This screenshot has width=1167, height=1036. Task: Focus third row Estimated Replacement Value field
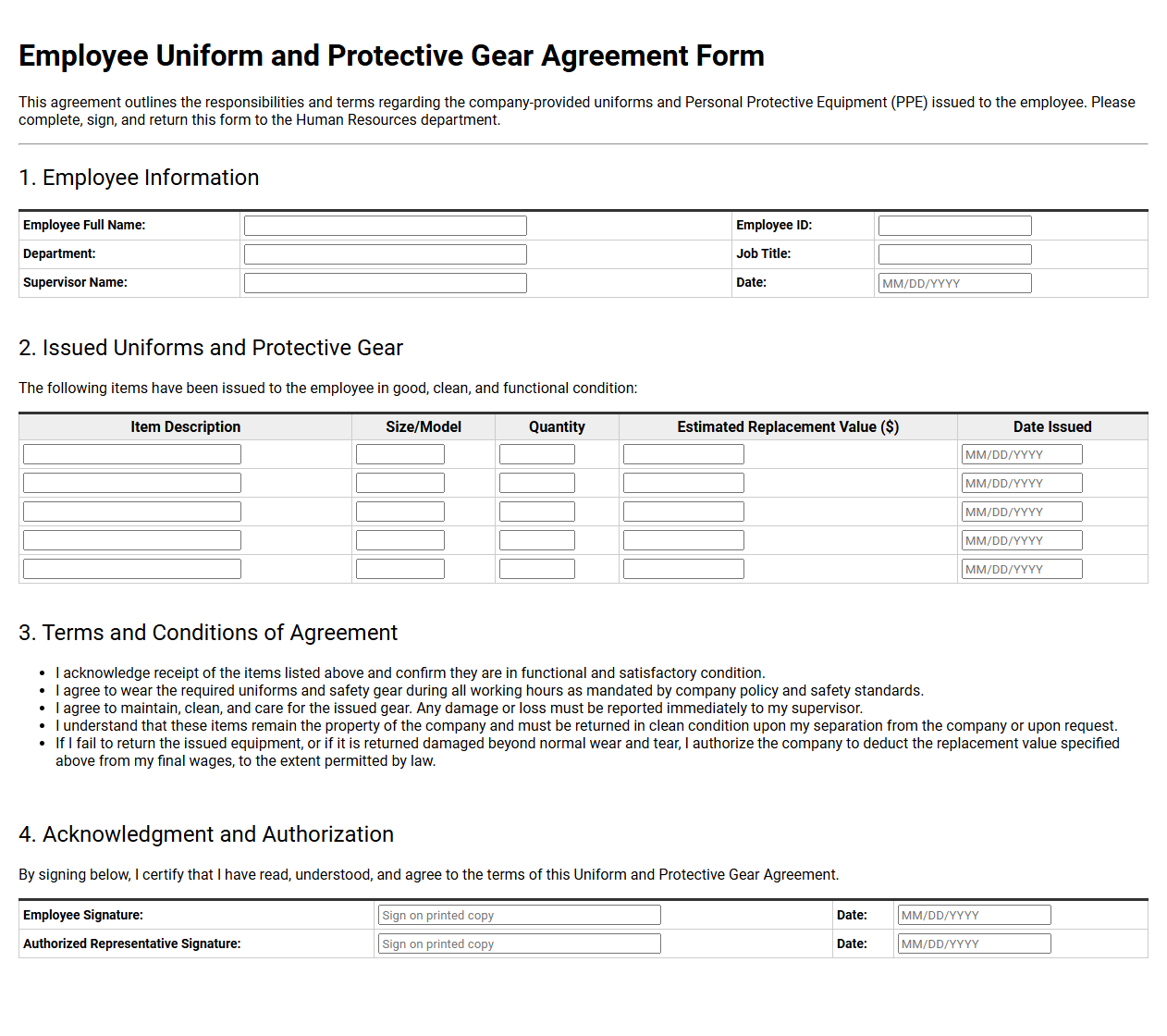(683, 512)
